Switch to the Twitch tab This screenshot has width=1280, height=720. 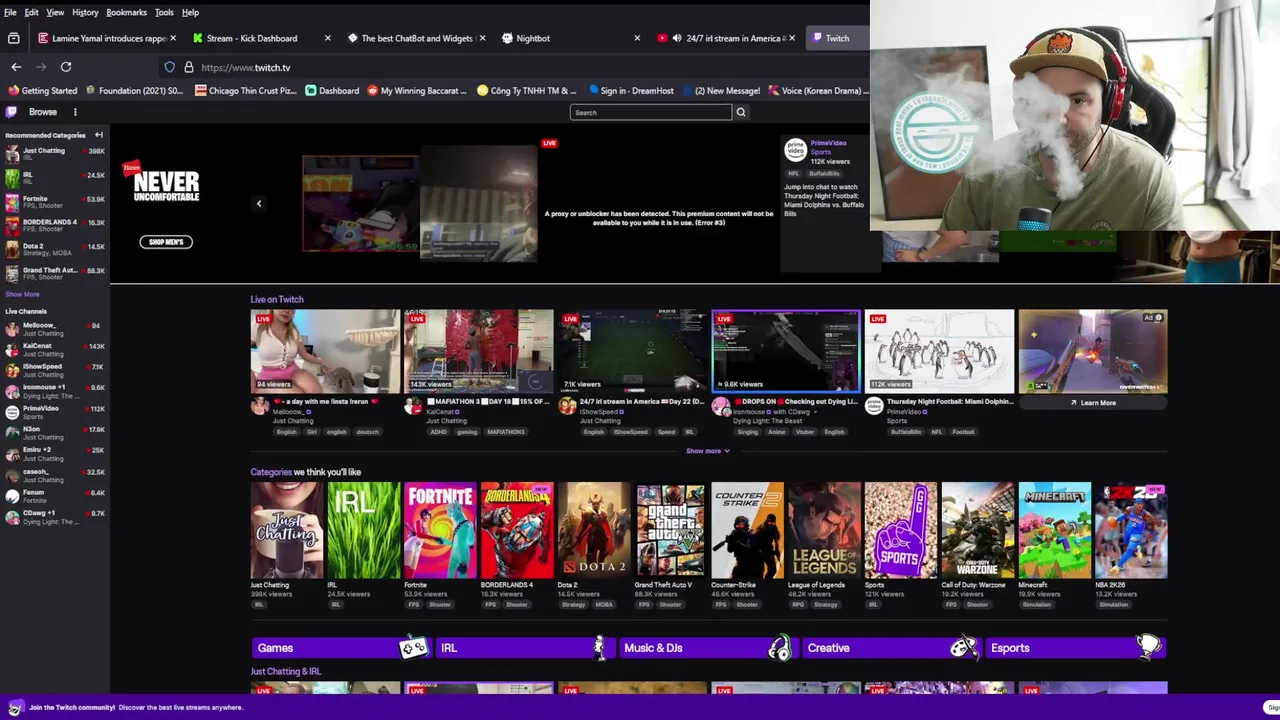click(837, 38)
